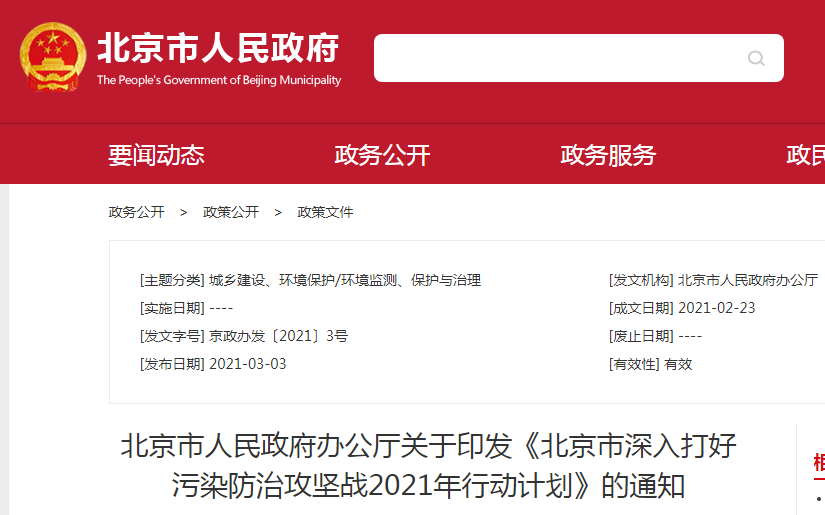
Task: Click the 政务公开 breadcrumb link
Action: coord(137,212)
